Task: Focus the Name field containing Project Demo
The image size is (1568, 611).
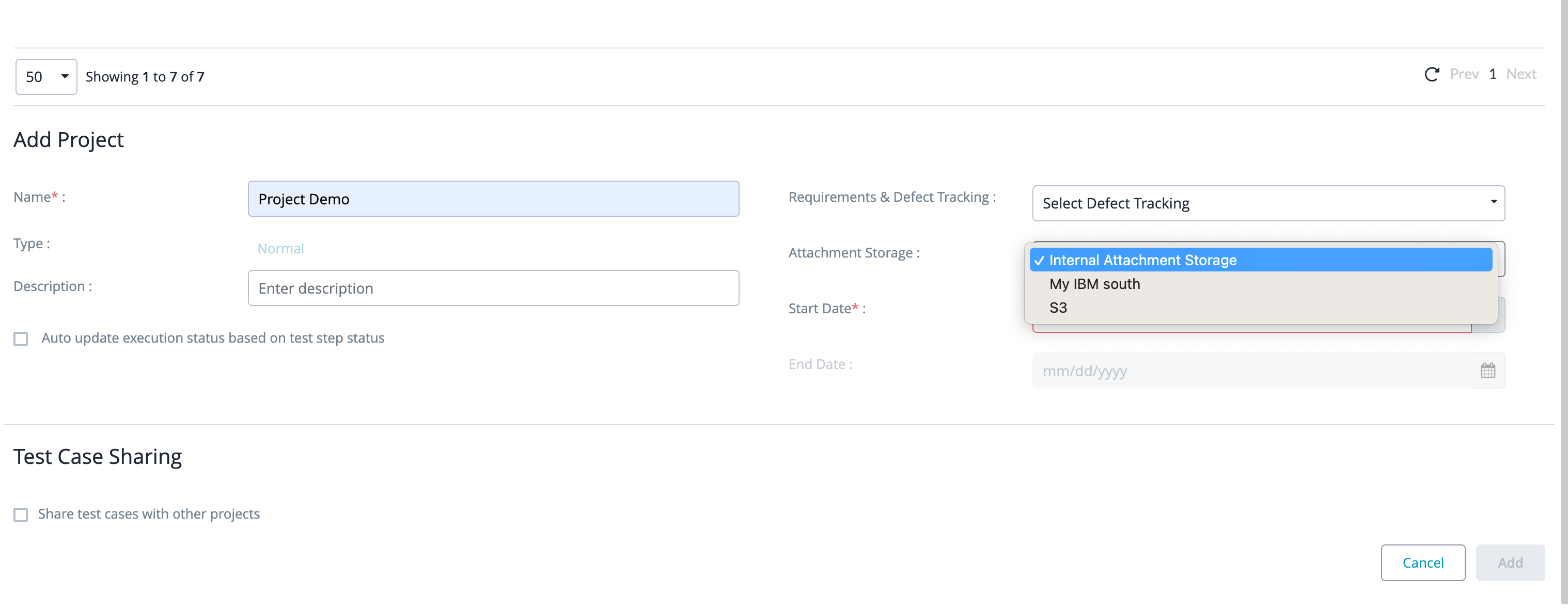Action: pyautogui.click(x=493, y=199)
